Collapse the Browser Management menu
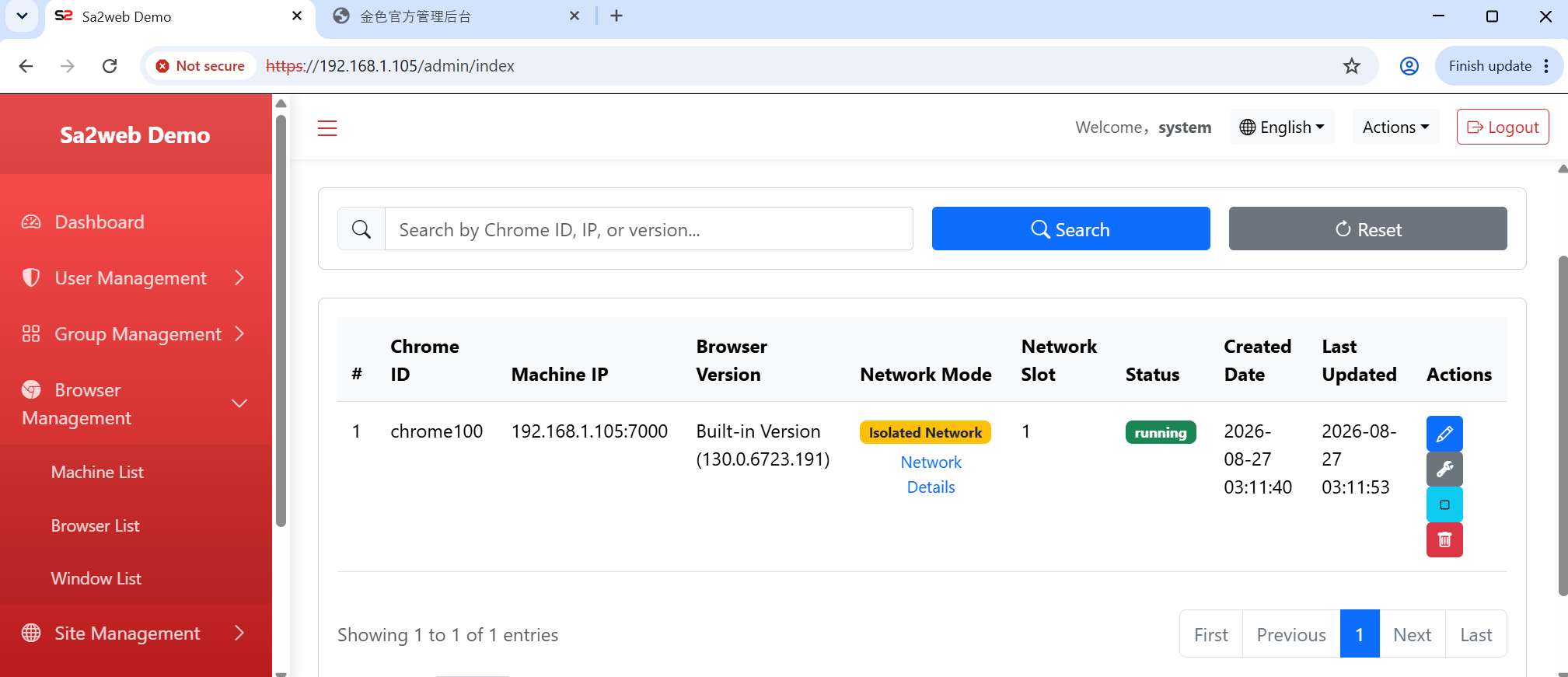1568x677 pixels. click(x=136, y=403)
